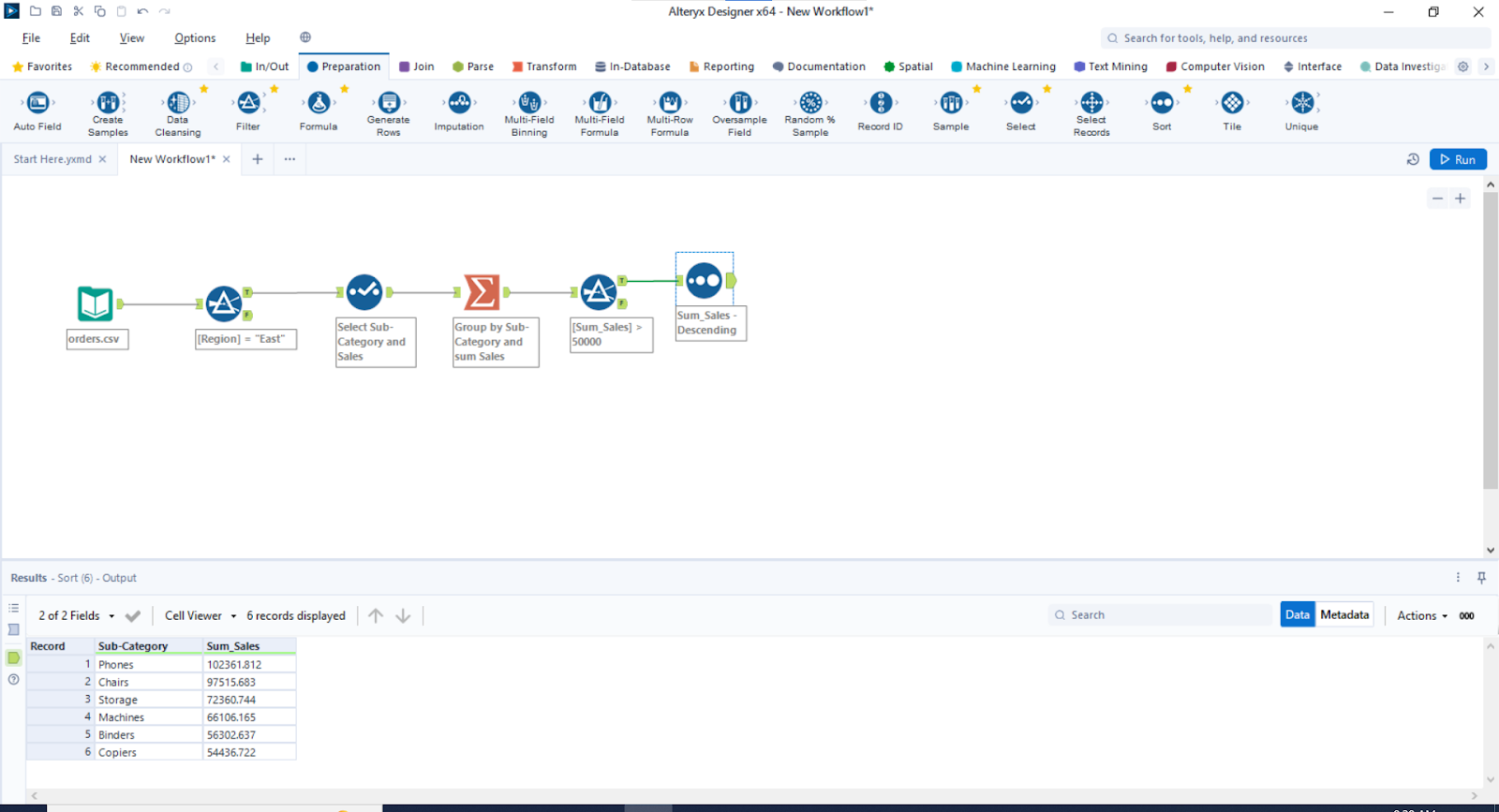Choose the Data Cleansing tool
Screen dimensions: 1499x812
pyautogui.click(x=178, y=113)
